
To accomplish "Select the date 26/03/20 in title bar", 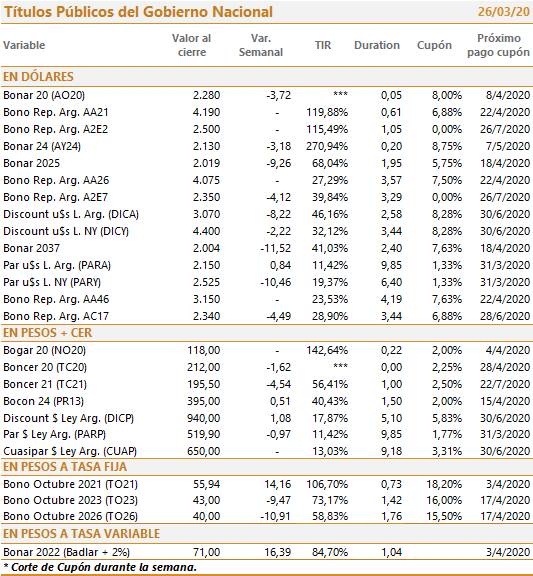I will pyautogui.click(x=504, y=12).
